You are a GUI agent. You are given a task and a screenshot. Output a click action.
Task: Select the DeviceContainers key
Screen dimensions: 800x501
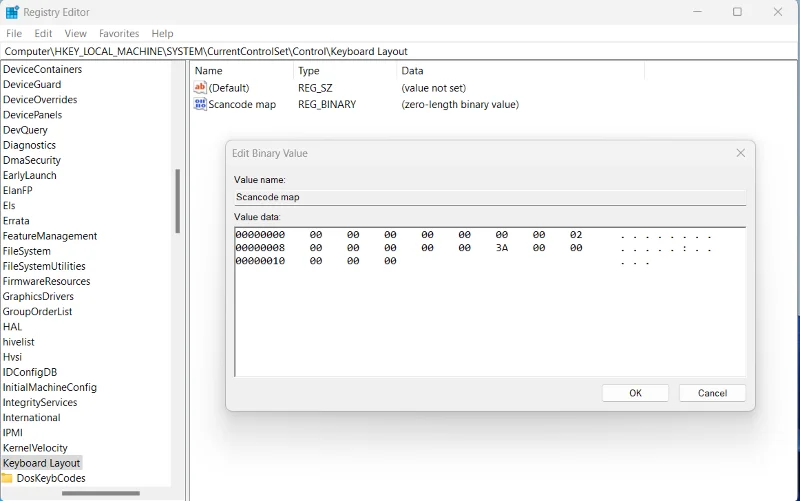coord(42,69)
